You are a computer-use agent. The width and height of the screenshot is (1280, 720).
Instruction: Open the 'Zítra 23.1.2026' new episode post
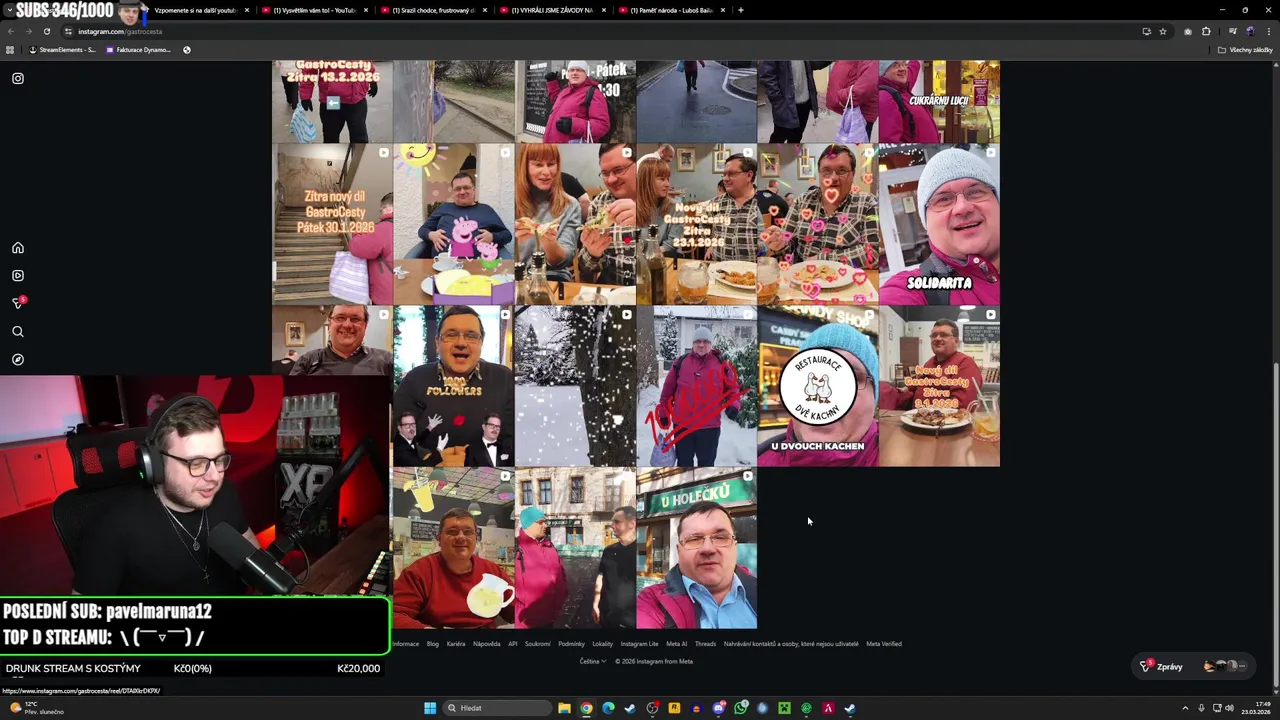click(696, 224)
